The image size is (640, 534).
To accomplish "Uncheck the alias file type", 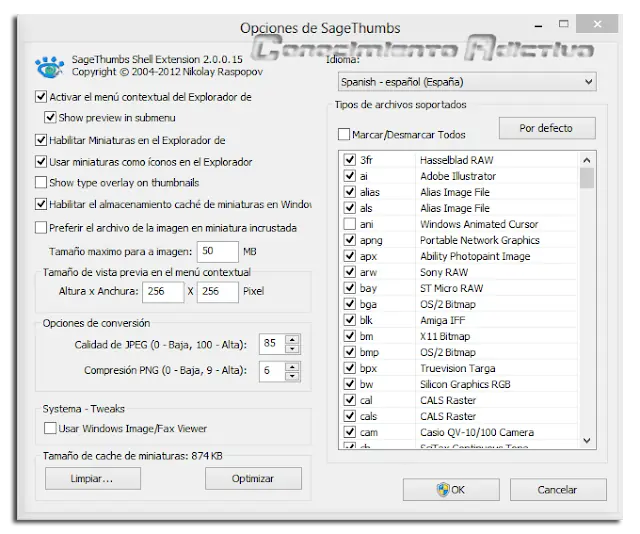I will (x=349, y=191).
